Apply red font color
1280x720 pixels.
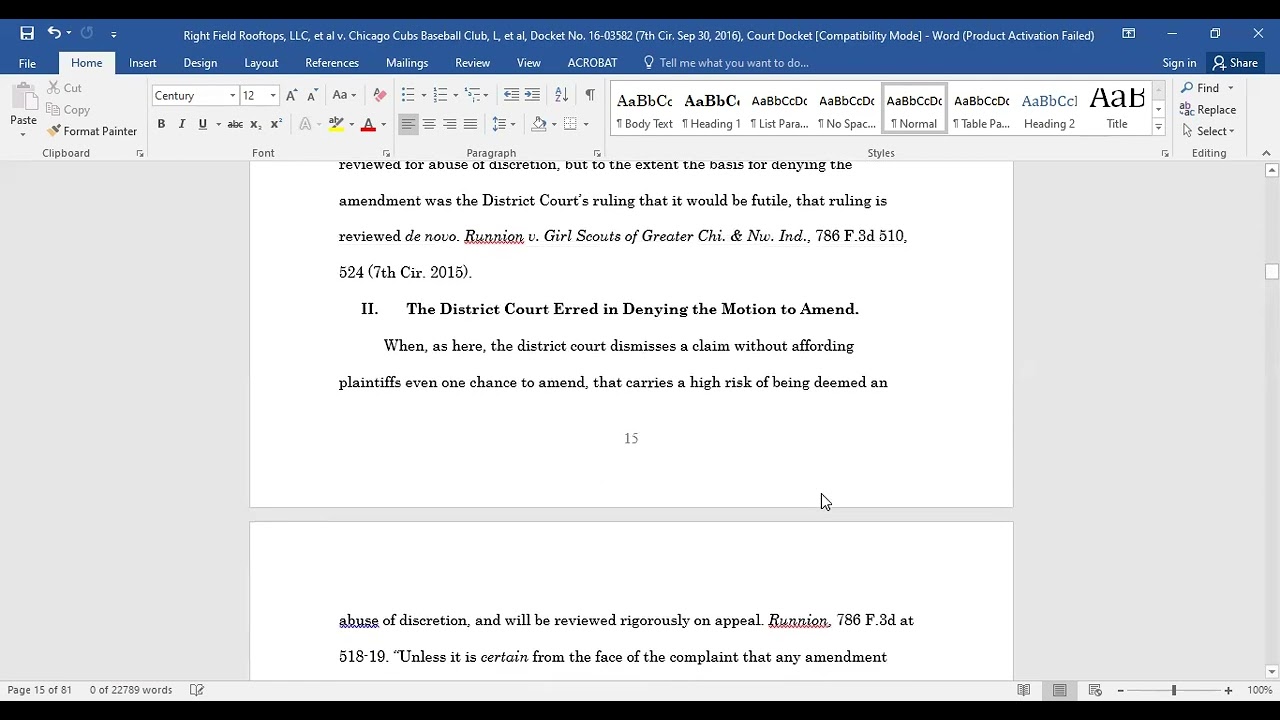pyautogui.click(x=368, y=124)
